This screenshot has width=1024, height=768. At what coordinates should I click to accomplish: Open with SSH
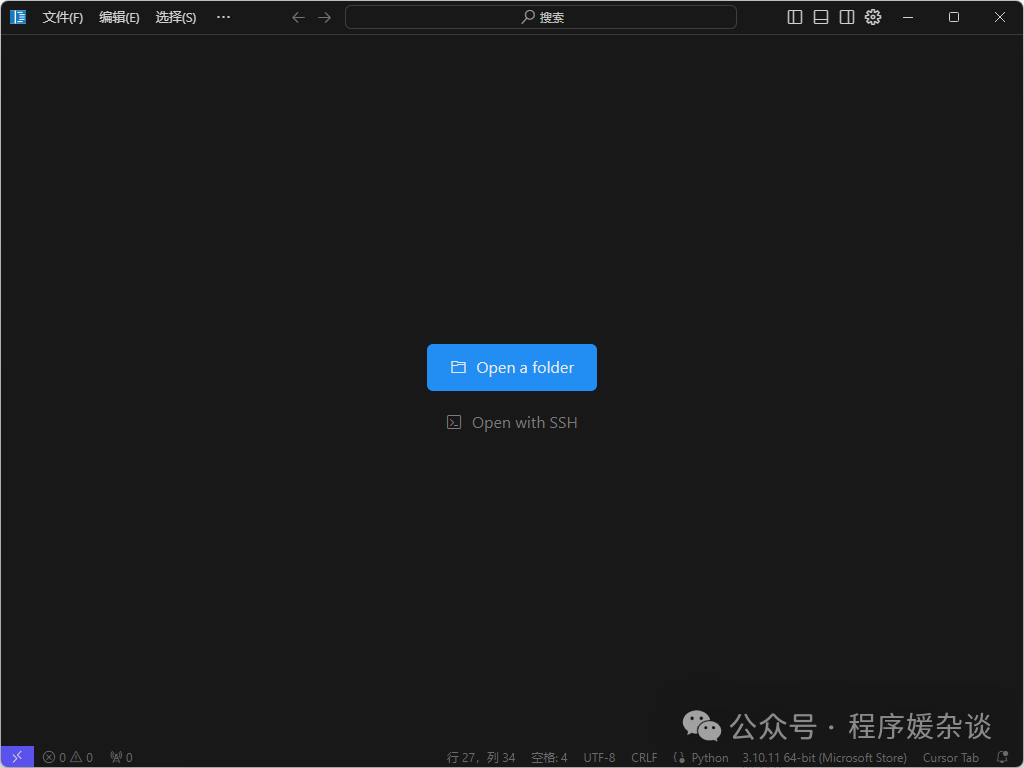click(x=511, y=422)
